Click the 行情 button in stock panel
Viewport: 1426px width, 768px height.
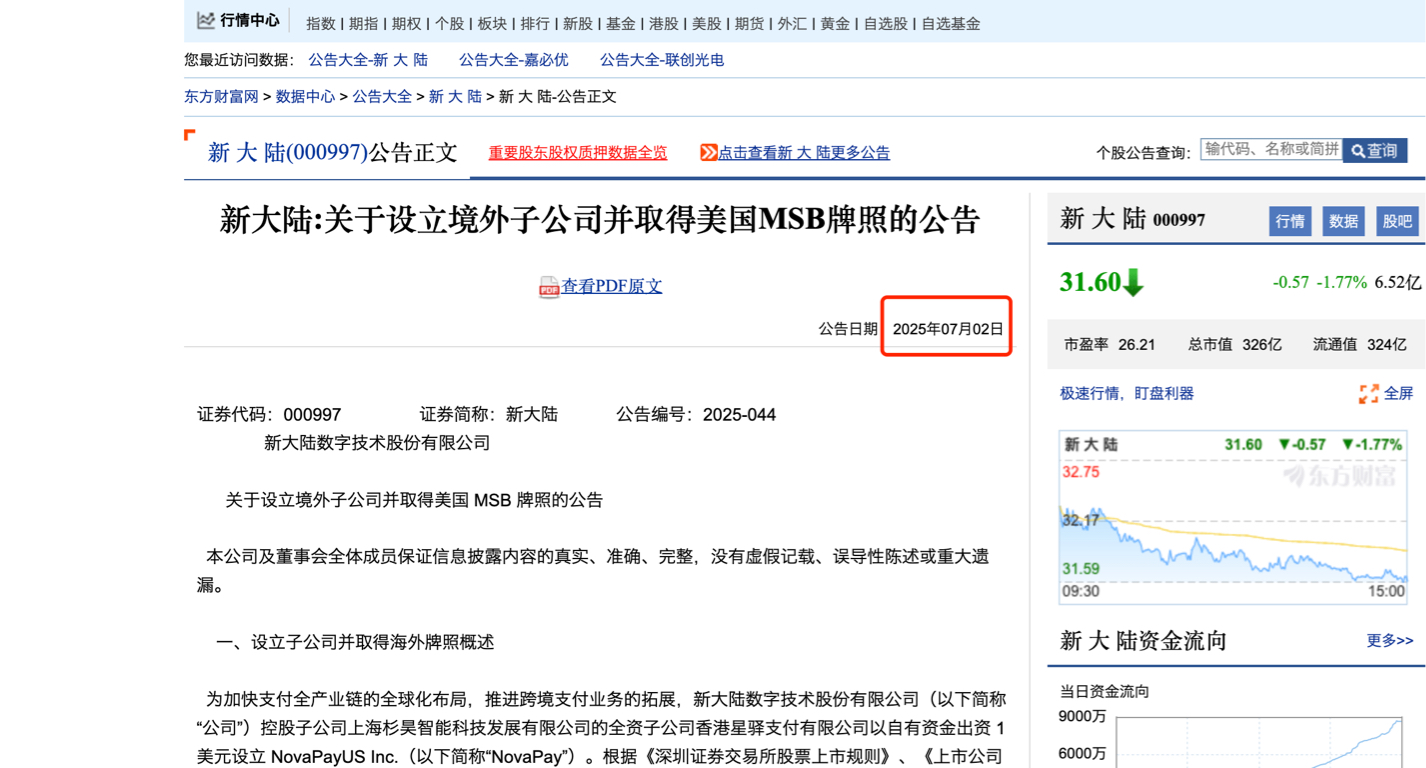(x=1290, y=221)
